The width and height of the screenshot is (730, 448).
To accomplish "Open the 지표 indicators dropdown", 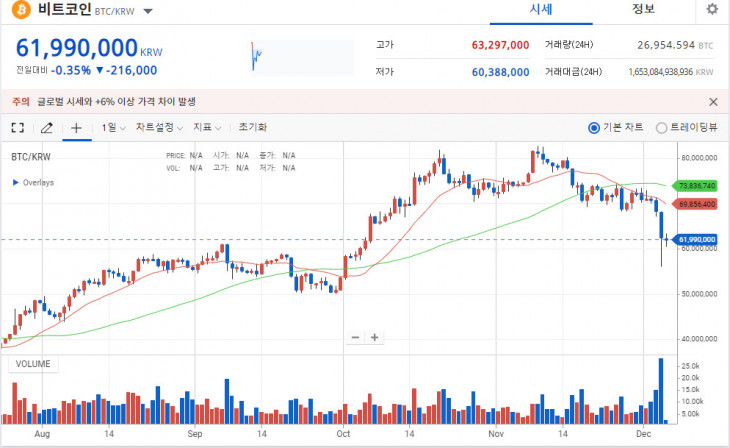I will pyautogui.click(x=208, y=128).
